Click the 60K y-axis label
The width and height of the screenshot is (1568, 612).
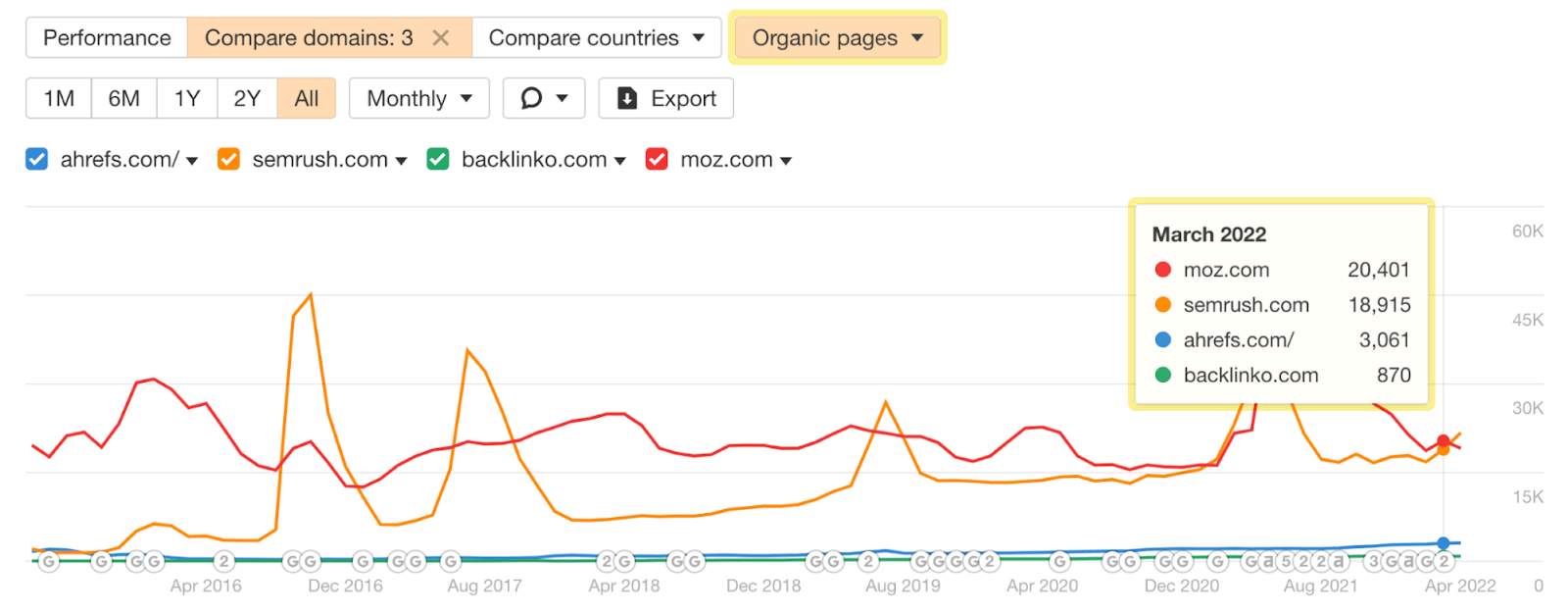pyautogui.click(x=1528, y=231)
